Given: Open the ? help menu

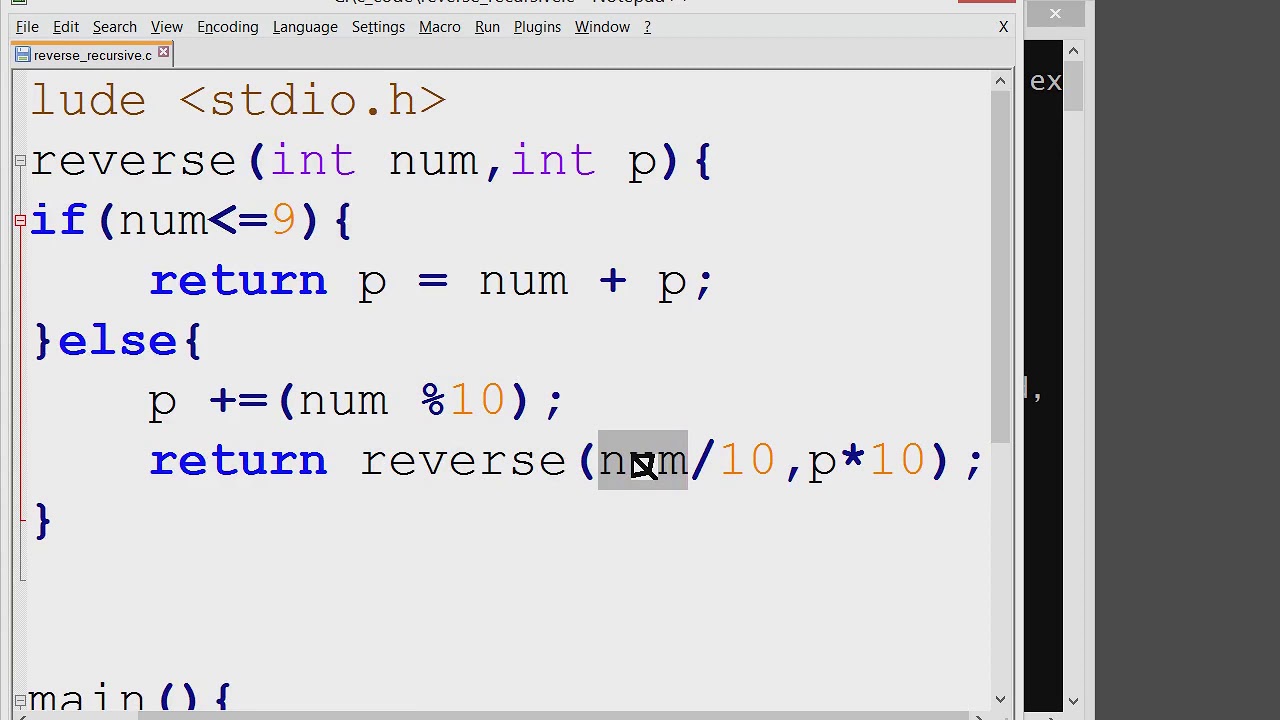Looking at the screenshot, I should click(647, 27).
